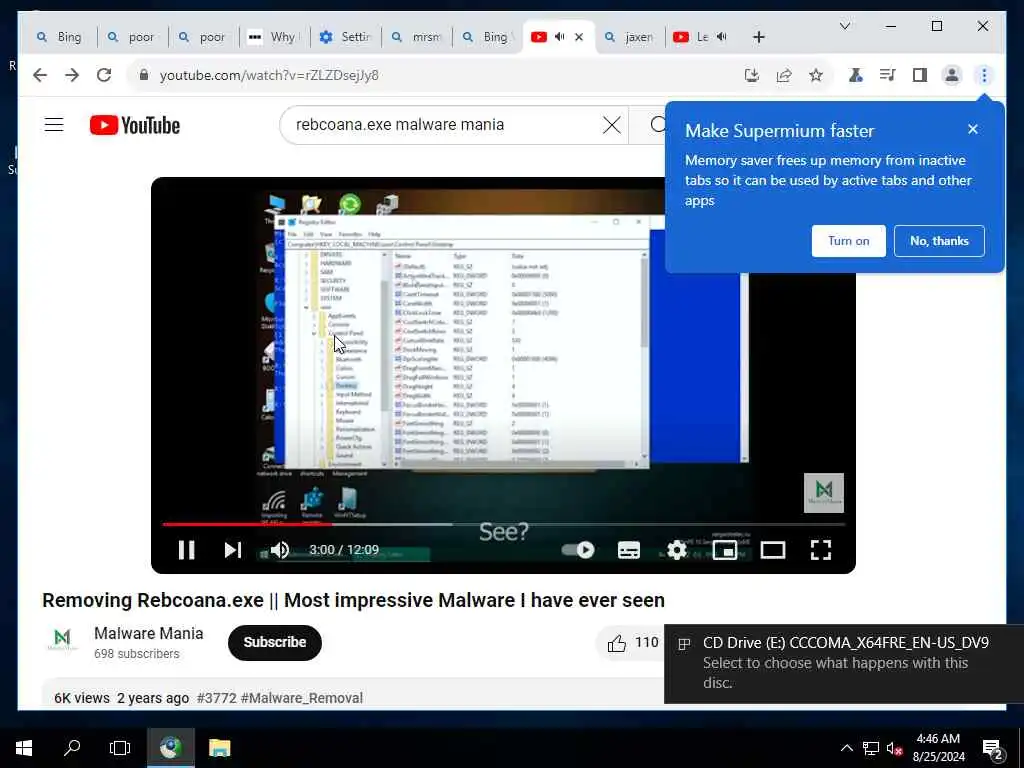Image resolution: width=1024 pixels, height=768 pixels.
Task: Open the tab search chevron
Action: point(844,26)
